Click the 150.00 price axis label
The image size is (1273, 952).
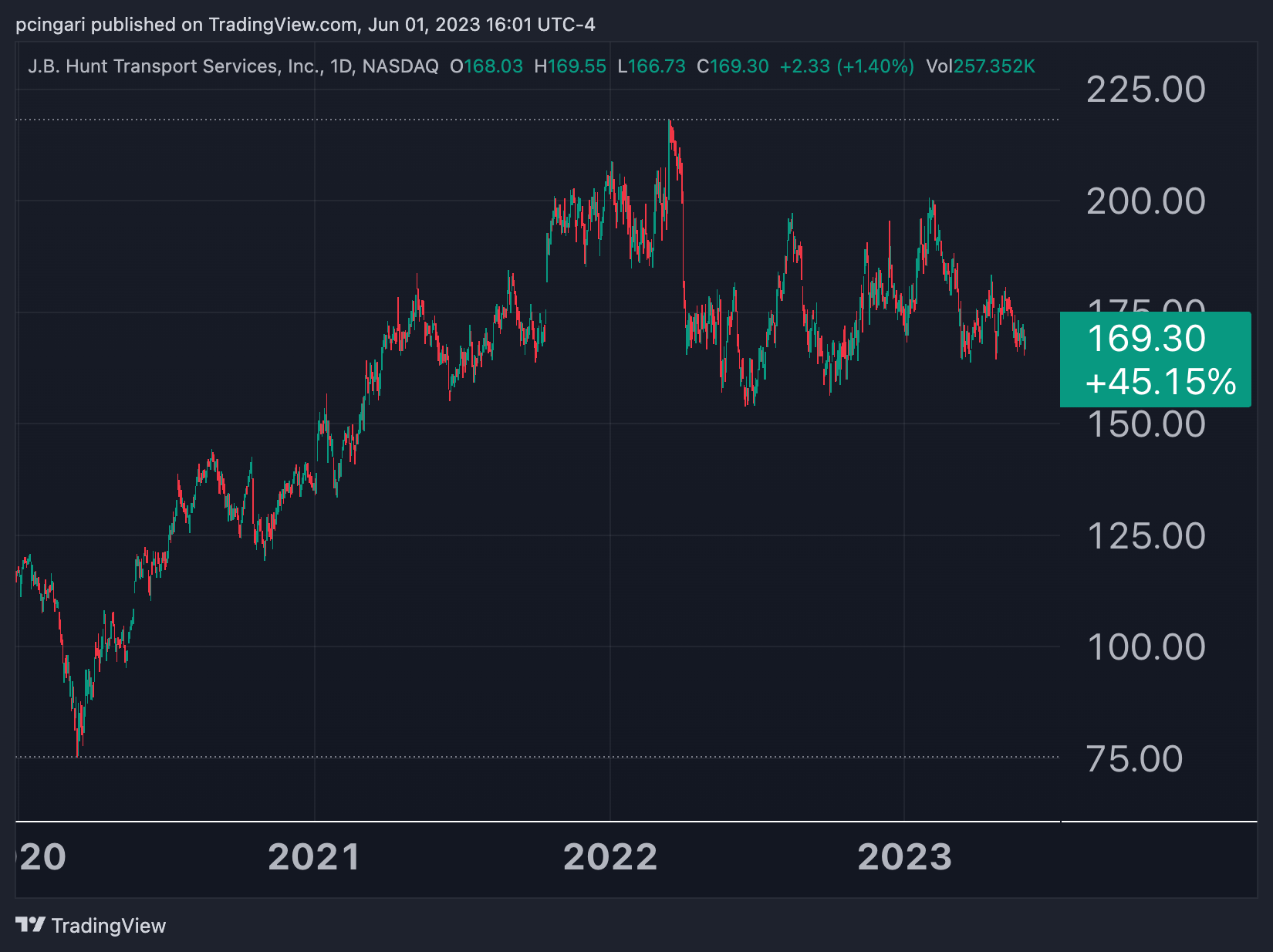pyautogui.click(x=1146, y=424)
